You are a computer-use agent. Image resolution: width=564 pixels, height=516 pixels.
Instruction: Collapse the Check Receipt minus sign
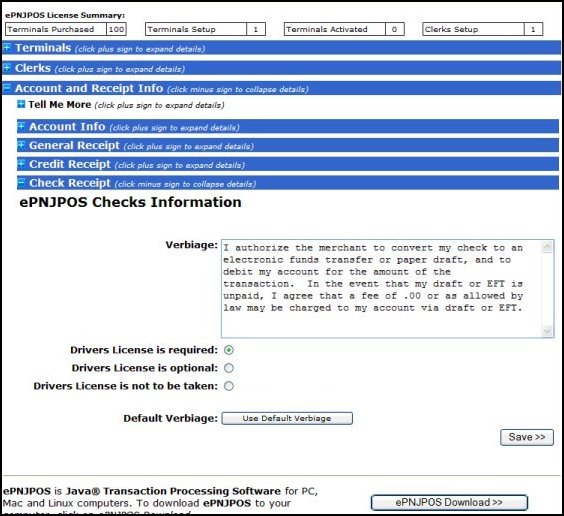pyautogui.click(x=21, y=182)
